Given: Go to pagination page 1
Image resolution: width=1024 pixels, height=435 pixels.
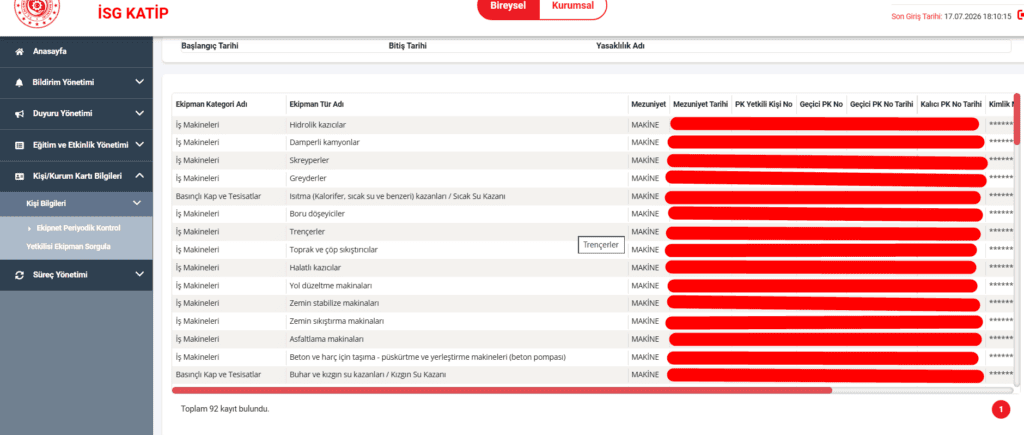Looking at the screenshot, I should pyautogui.click(x=1000, y=409).
